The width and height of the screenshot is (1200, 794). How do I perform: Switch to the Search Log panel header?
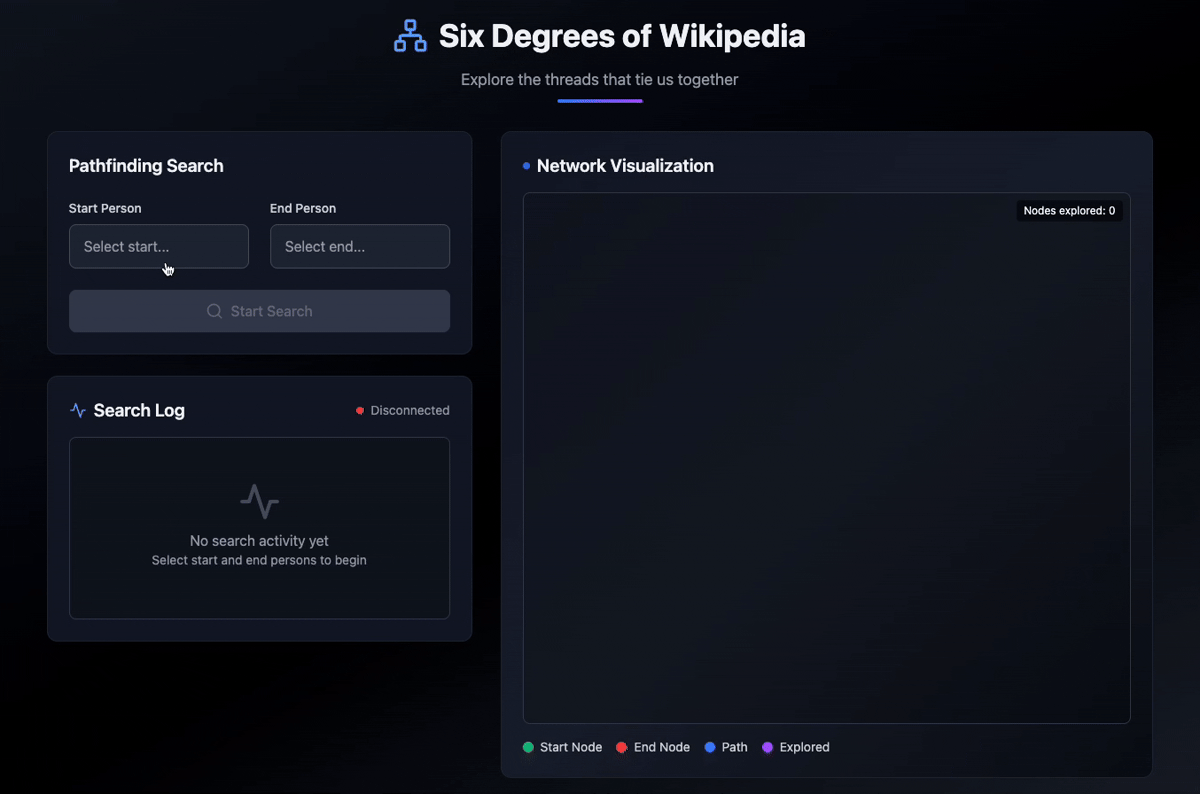click(139, 410)
